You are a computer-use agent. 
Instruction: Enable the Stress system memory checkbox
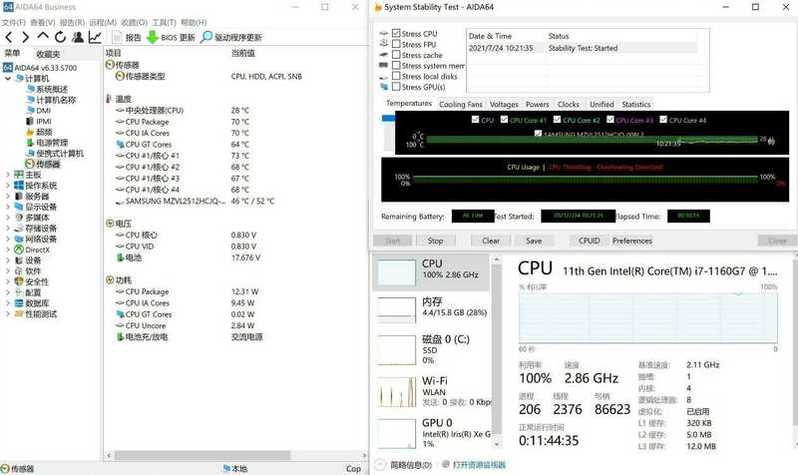coord(396,66)
